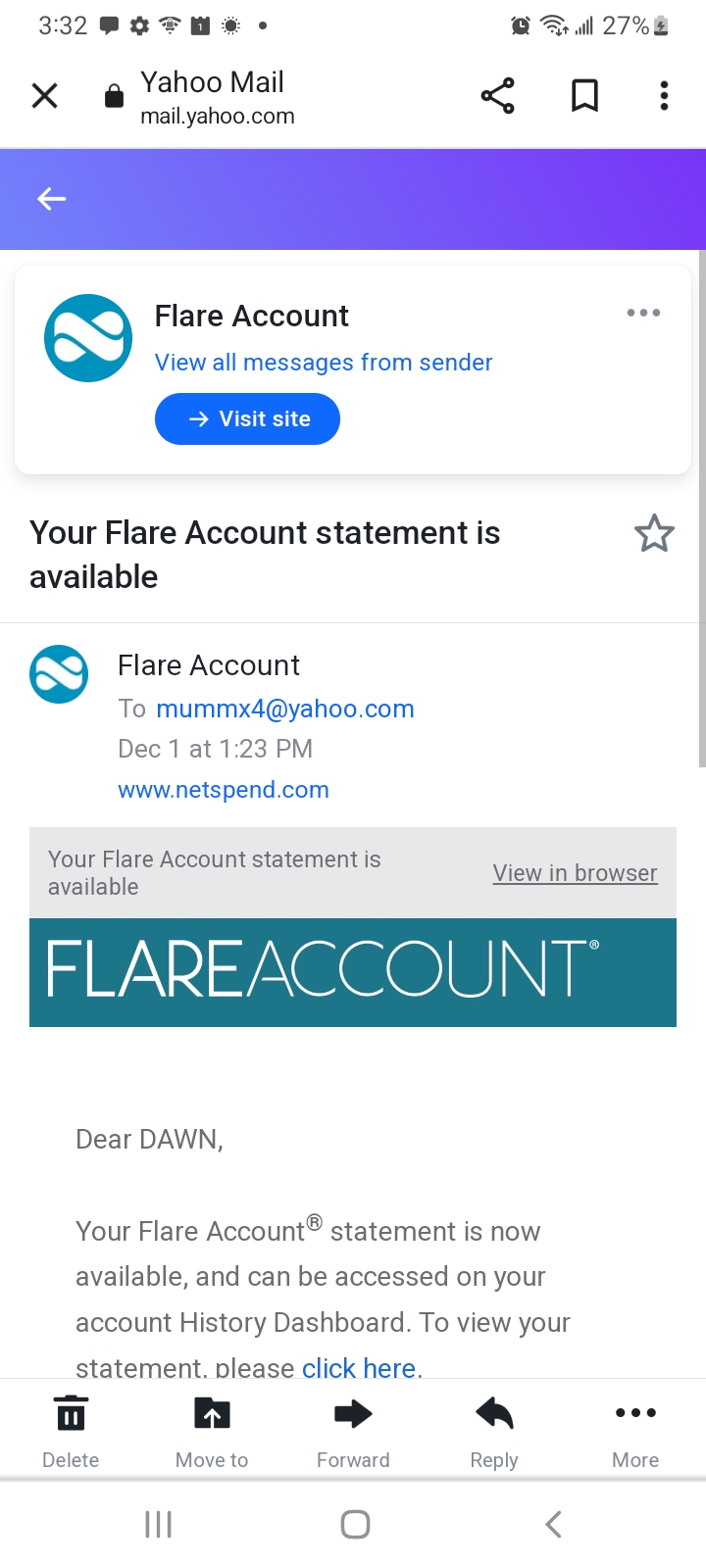Close the browser tab with X

[45, 96]
